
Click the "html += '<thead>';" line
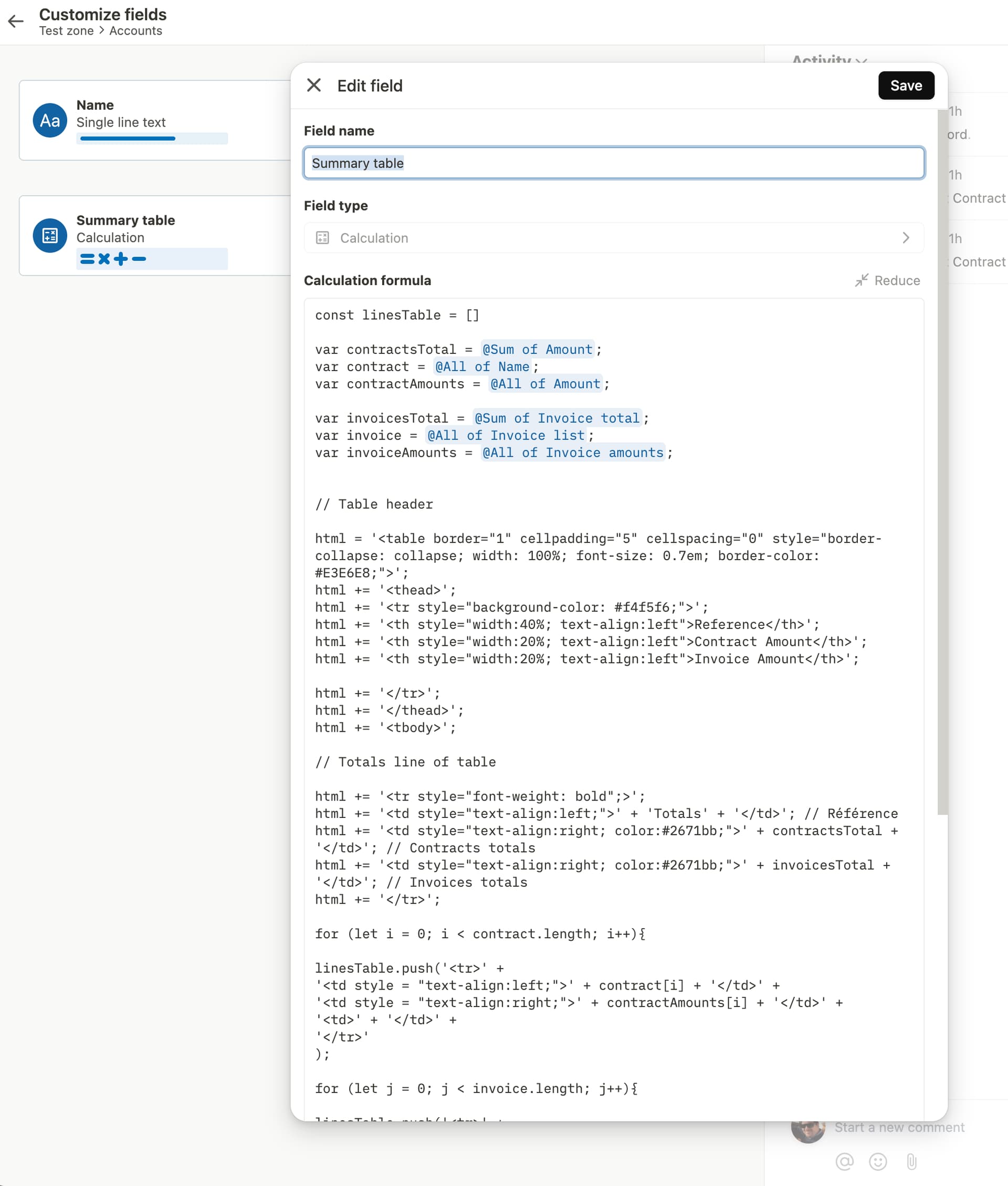click(x=385, y=590)
